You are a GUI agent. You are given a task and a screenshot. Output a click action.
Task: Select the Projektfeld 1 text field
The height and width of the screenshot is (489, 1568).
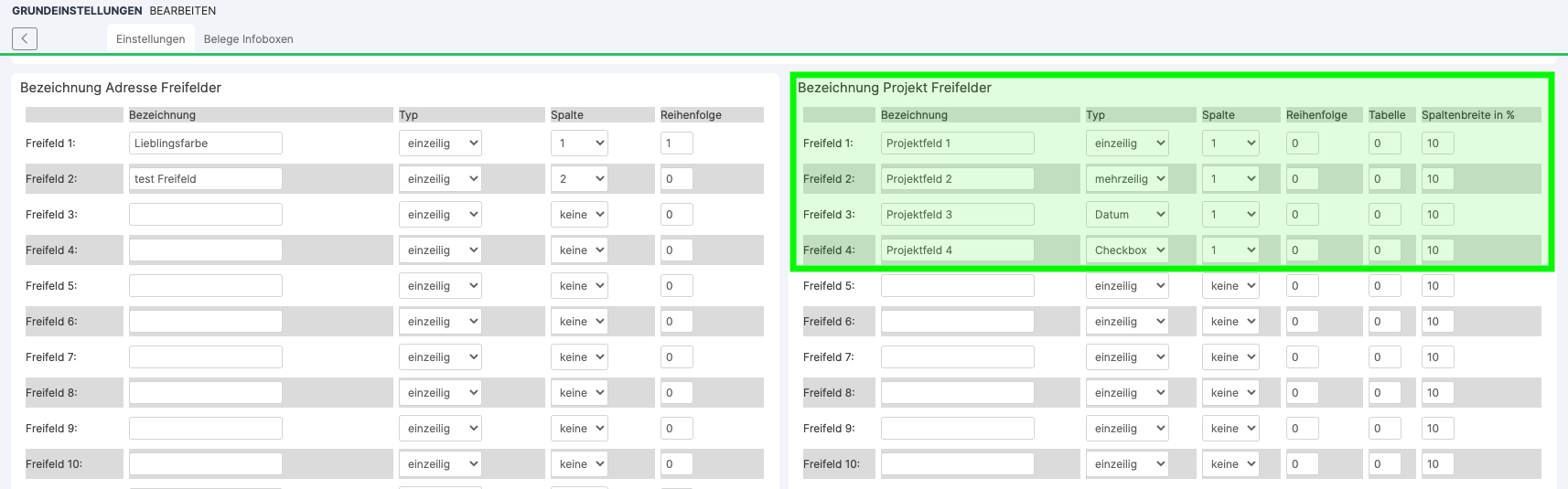pos(957,144)
